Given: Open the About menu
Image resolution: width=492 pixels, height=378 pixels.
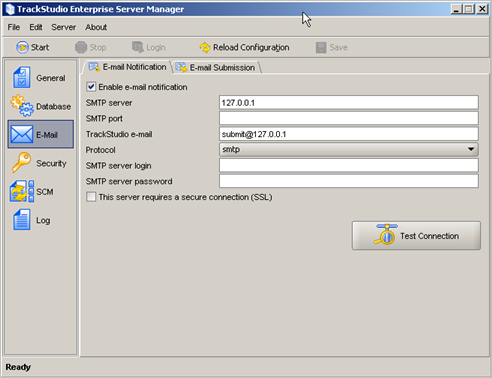Looking at the screenshot, I should (96, 27).
